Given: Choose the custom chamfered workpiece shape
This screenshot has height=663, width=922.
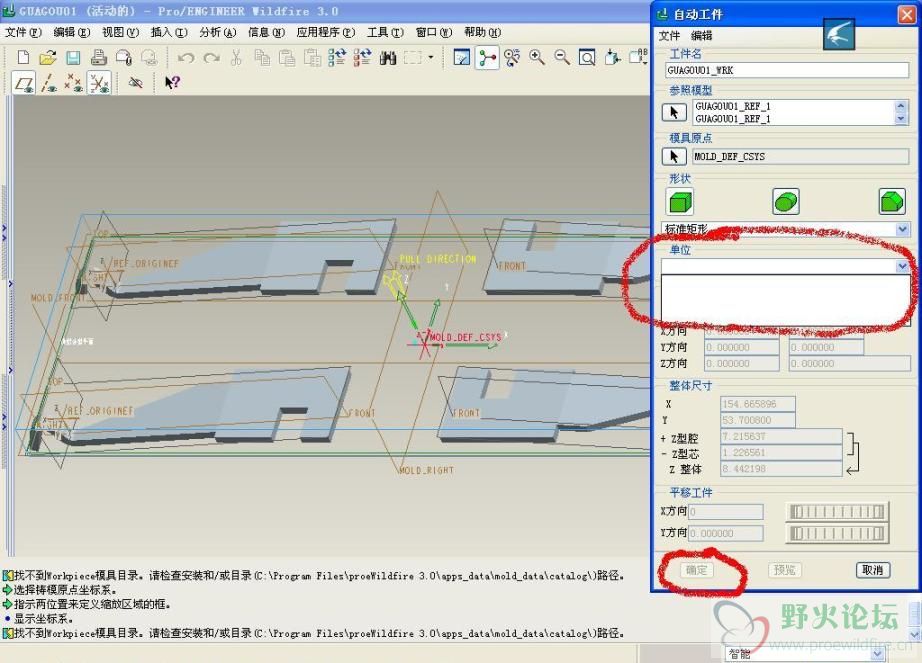Looking at the screenshot, I should [892, 202].
